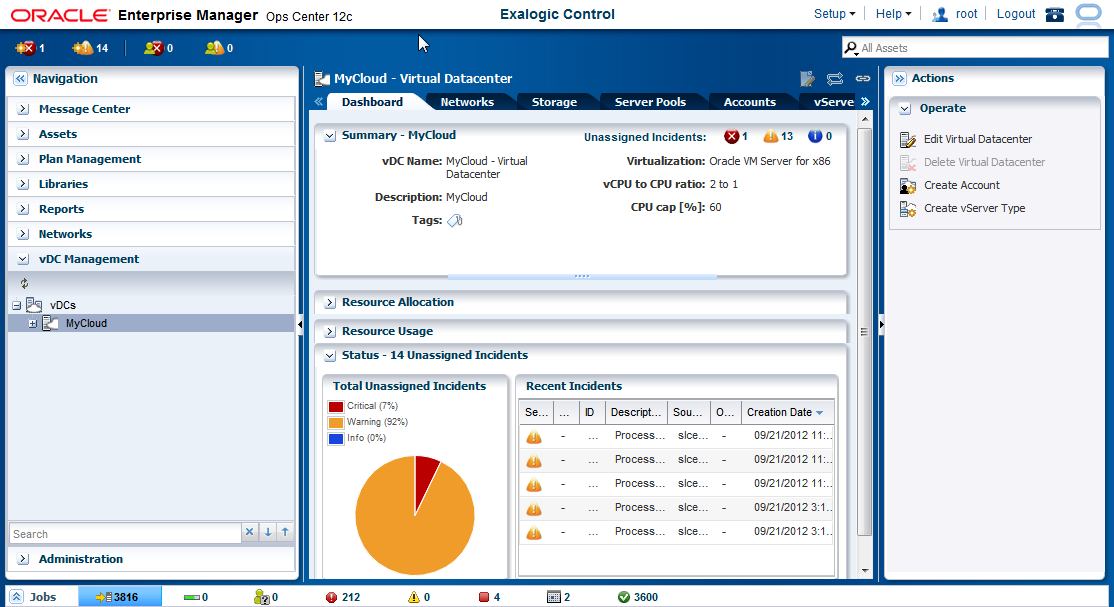Expand the Resource Usage panel
Image resolution: width=1114 pixels, height=607 pixels.
click(330, 332)
